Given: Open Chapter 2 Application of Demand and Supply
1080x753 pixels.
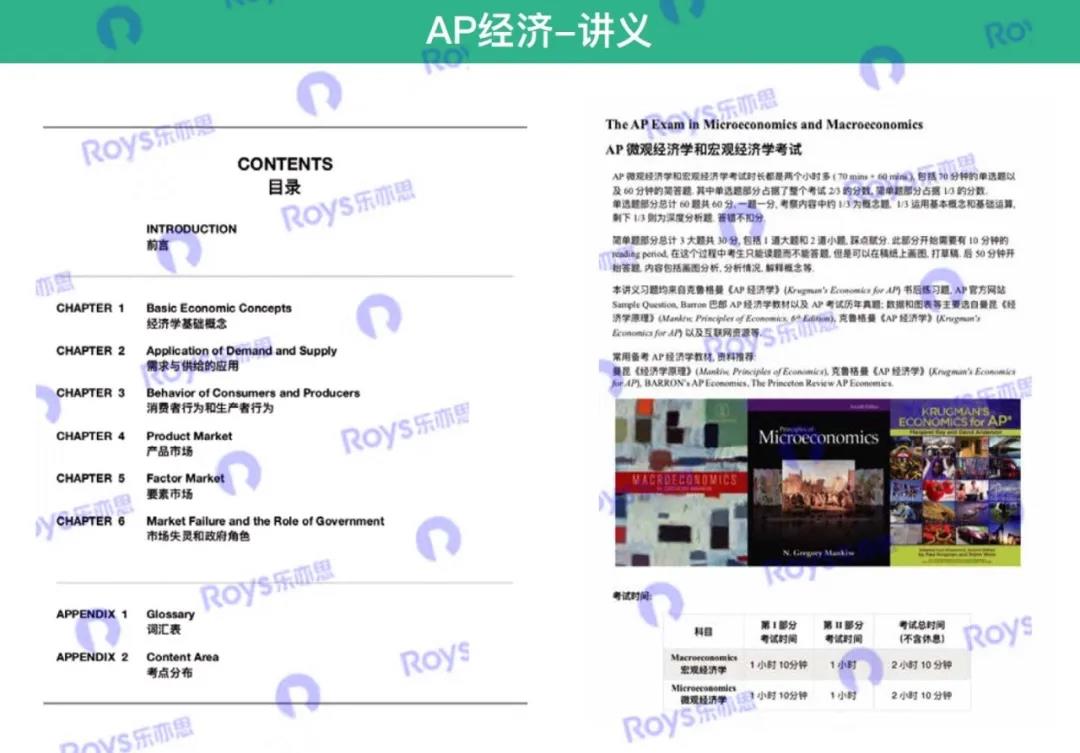Looking at the screenshot, I should point(241,358).
